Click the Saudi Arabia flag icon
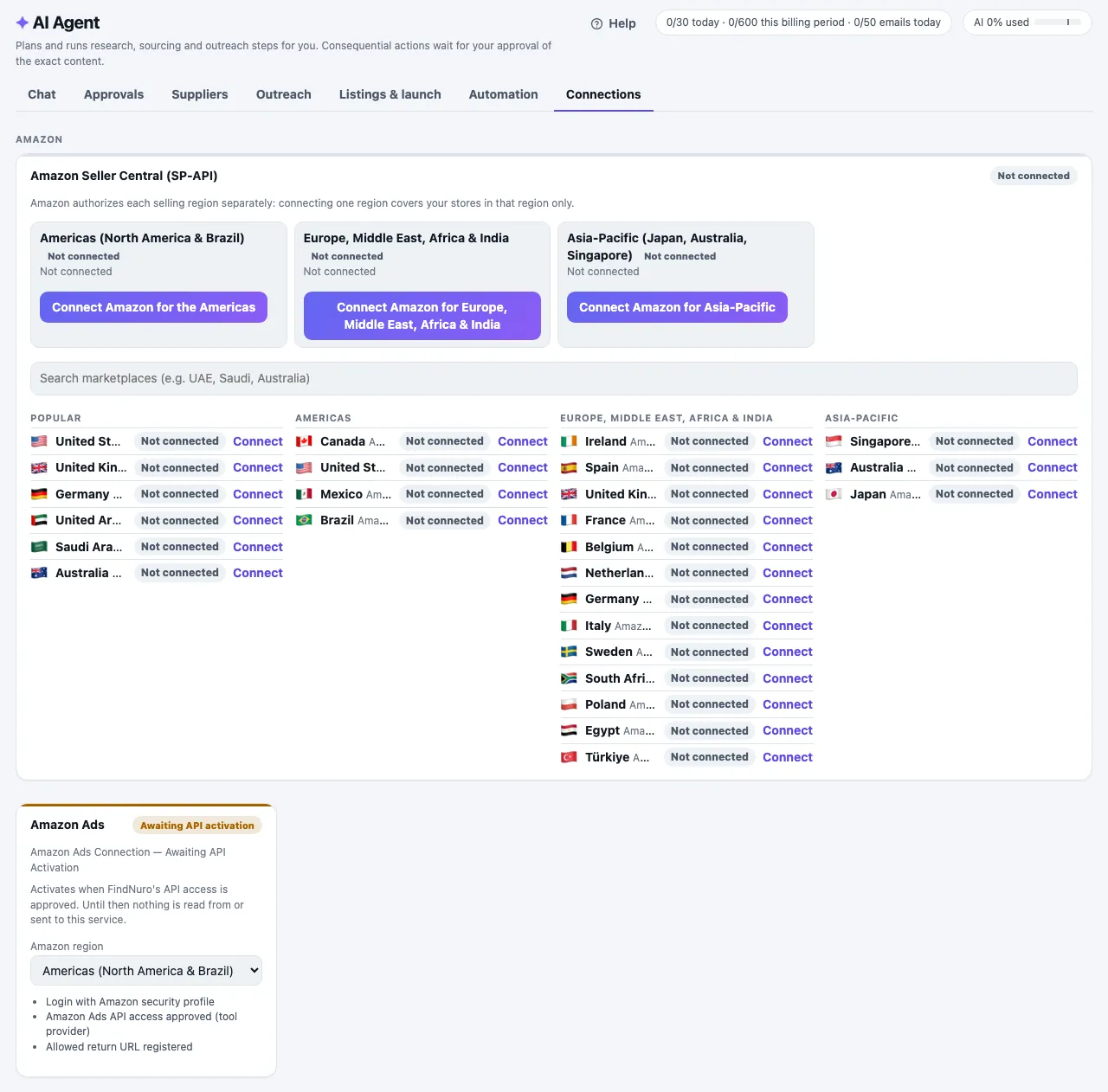Image resolution: width=1108 pixels, height=1092 pixels. click(39, 547)
